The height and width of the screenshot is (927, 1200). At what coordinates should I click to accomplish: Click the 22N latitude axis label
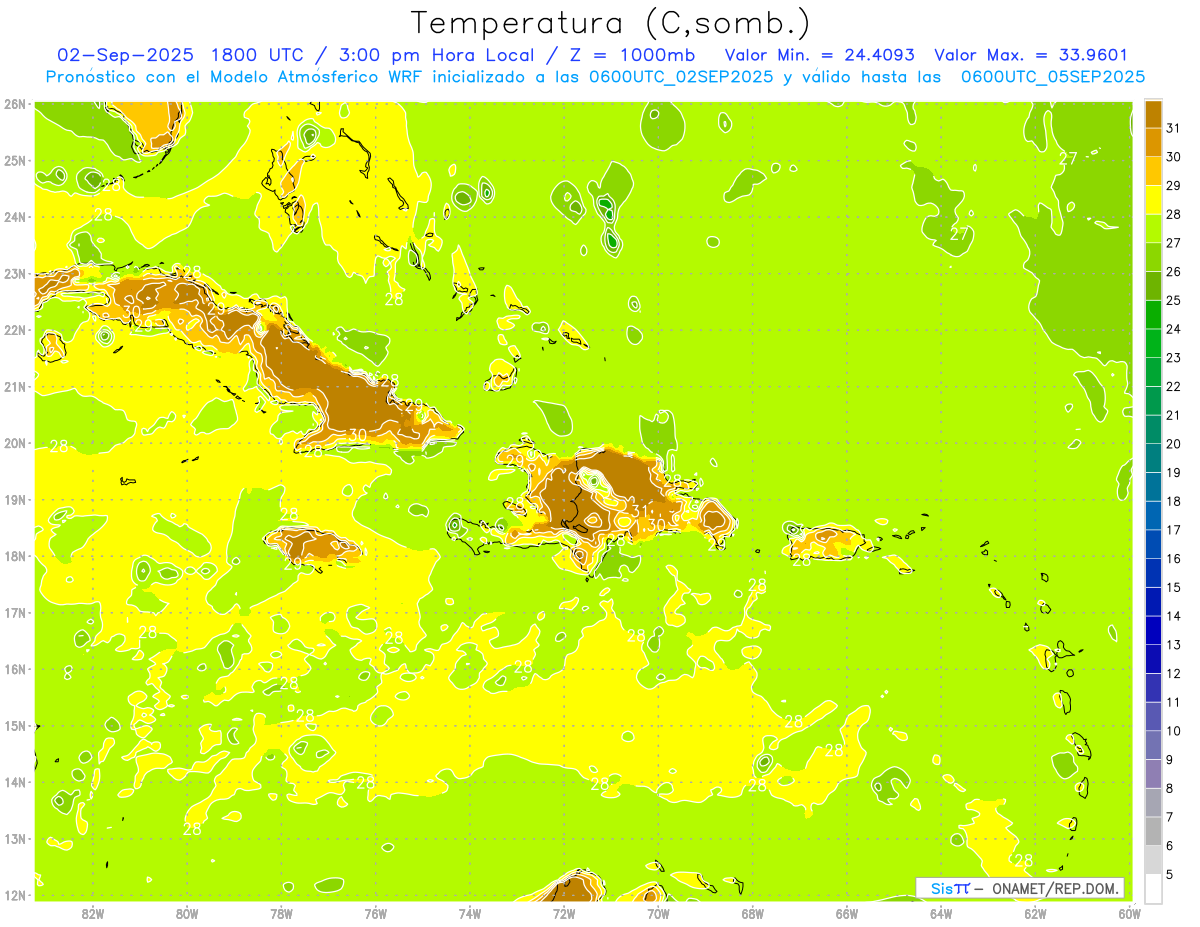pyautogui.click(x=14, y=330)
